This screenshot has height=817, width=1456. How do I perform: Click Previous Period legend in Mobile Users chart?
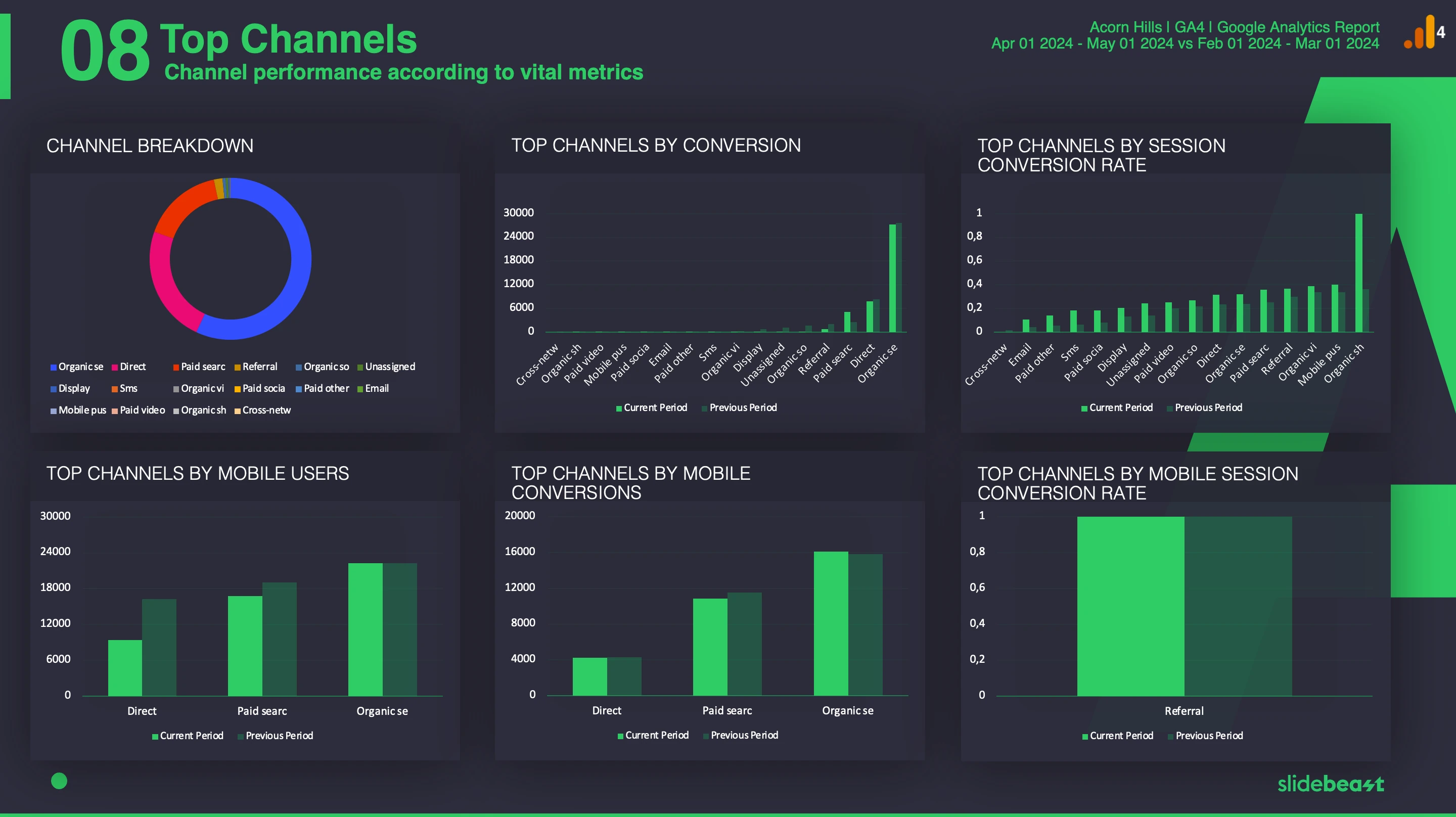click(275, 736)
